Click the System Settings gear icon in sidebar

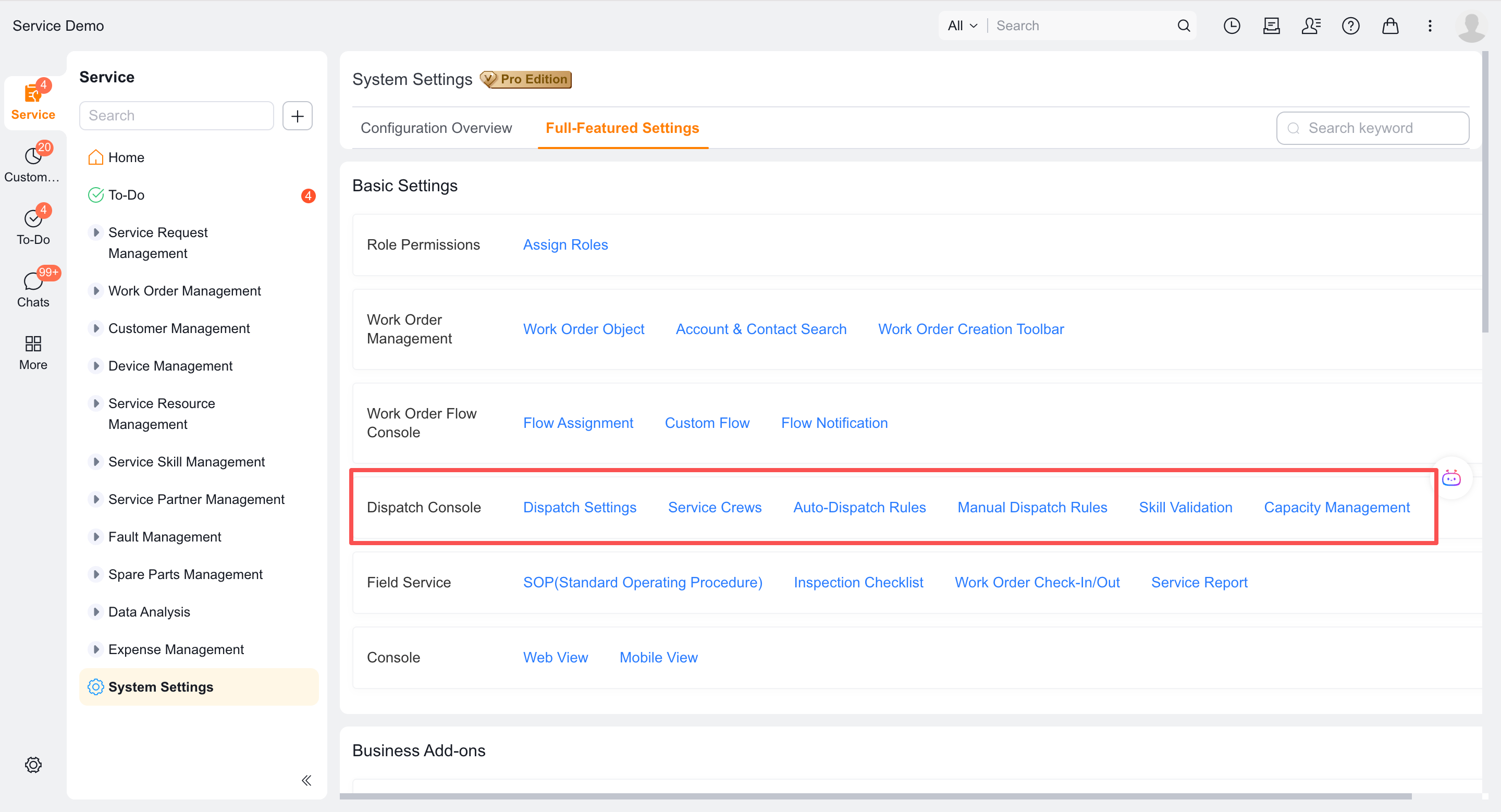95,687
